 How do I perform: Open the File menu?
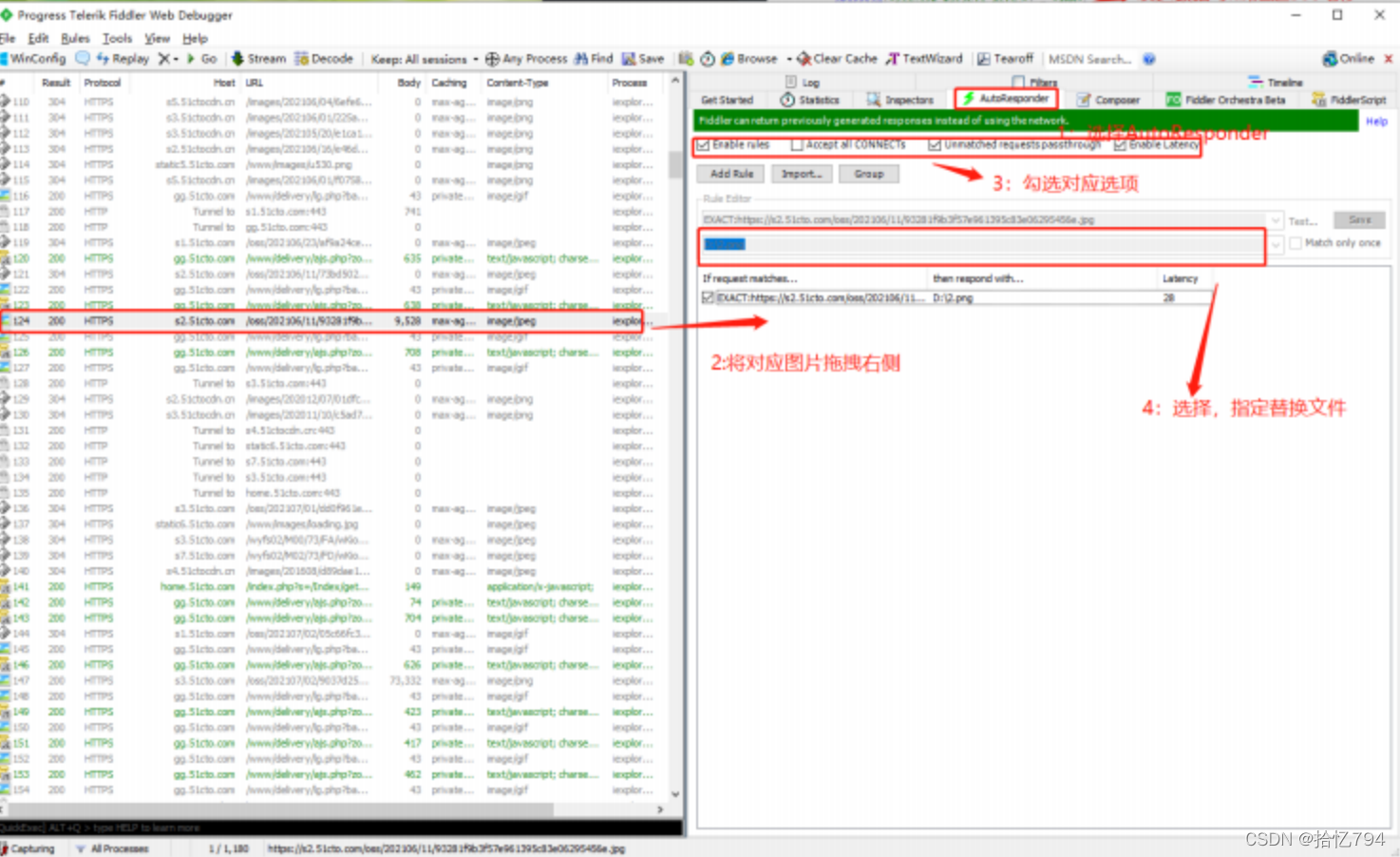(x=9, y=38)
